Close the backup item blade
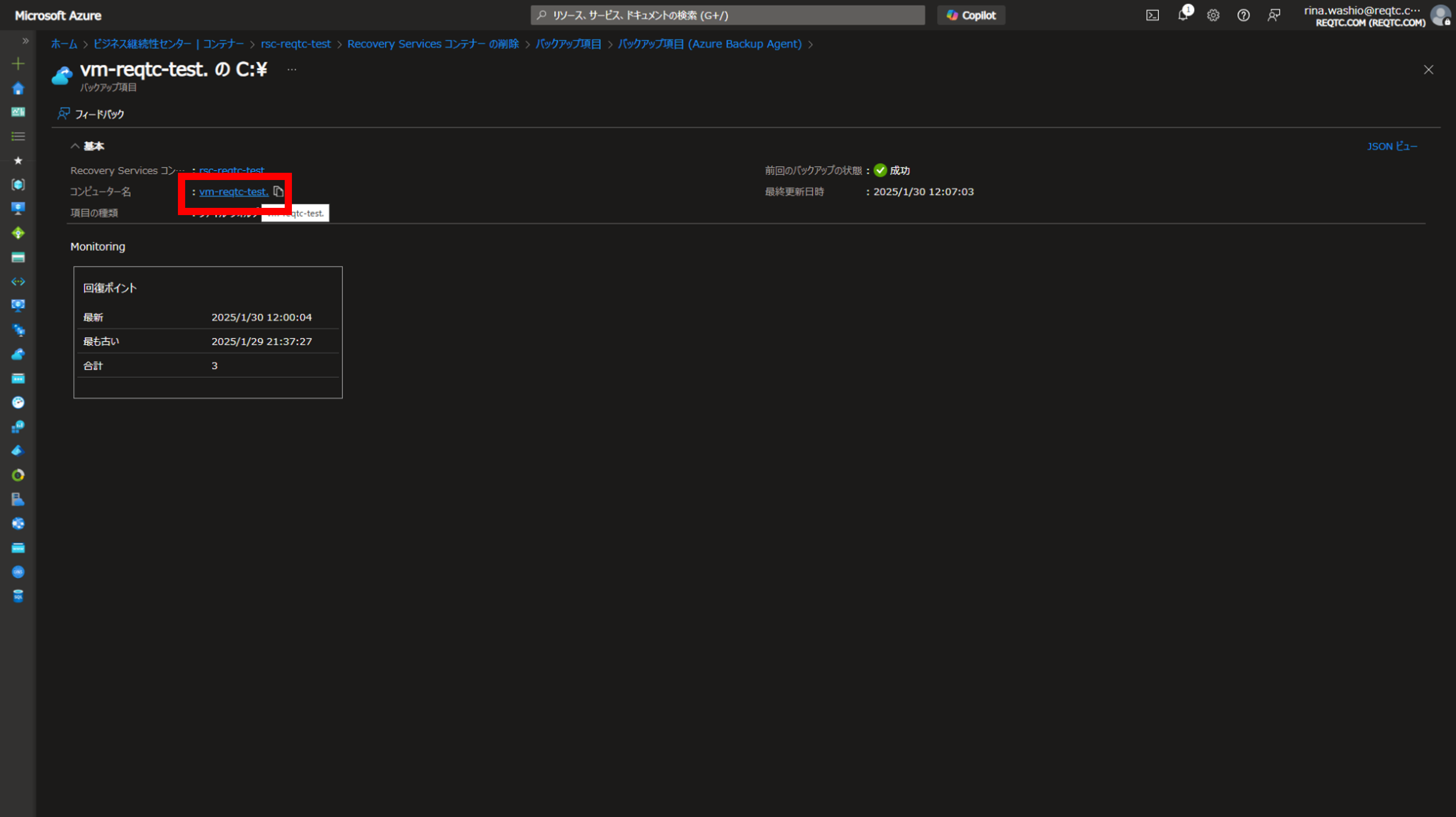Screen dimensions: 1456x817 coord(1428,70)
